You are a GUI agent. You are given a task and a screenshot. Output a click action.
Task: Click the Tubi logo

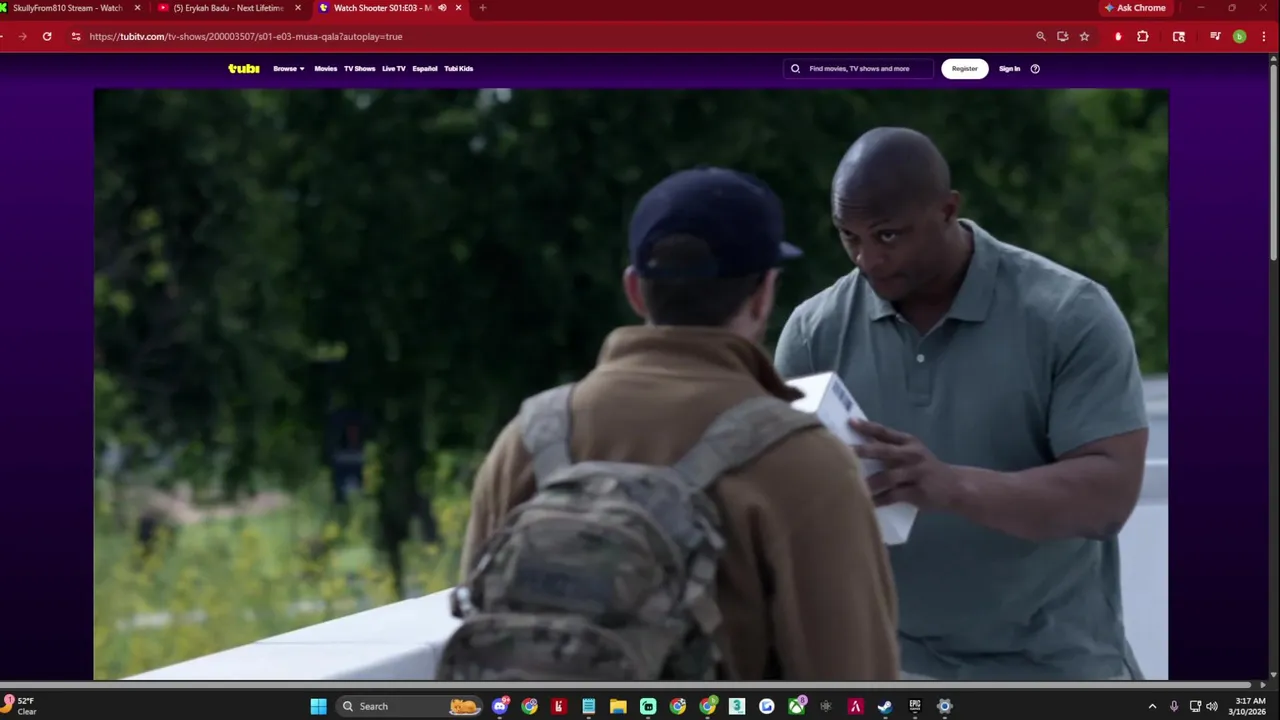click(x=244, y=69)
